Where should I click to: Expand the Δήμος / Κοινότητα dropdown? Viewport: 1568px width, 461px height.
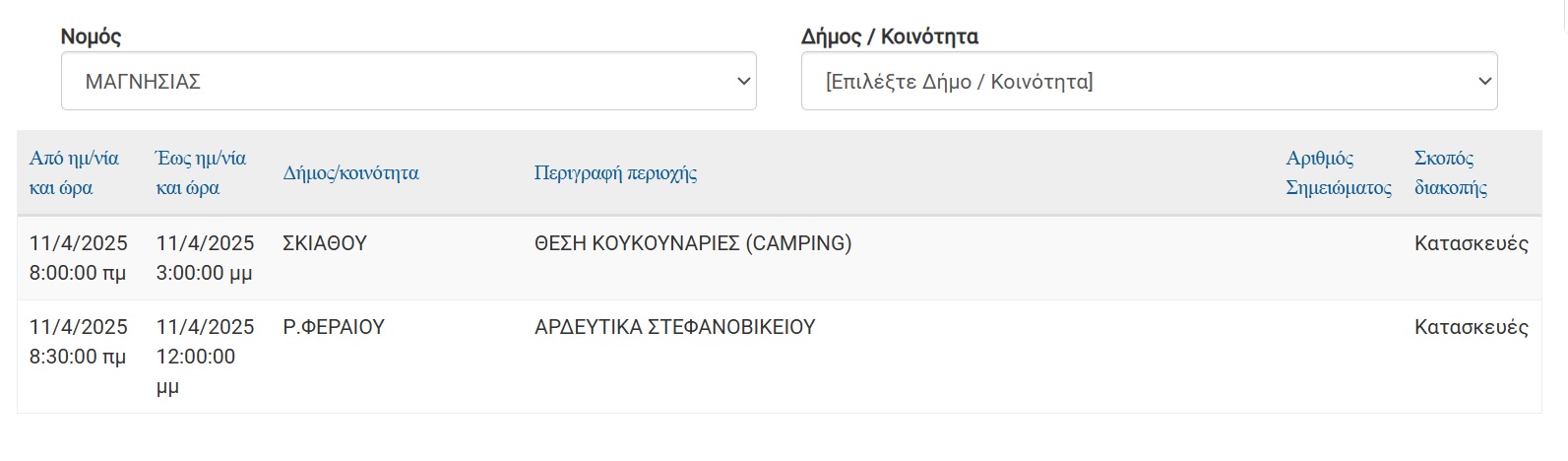[x=1148, y=81]
